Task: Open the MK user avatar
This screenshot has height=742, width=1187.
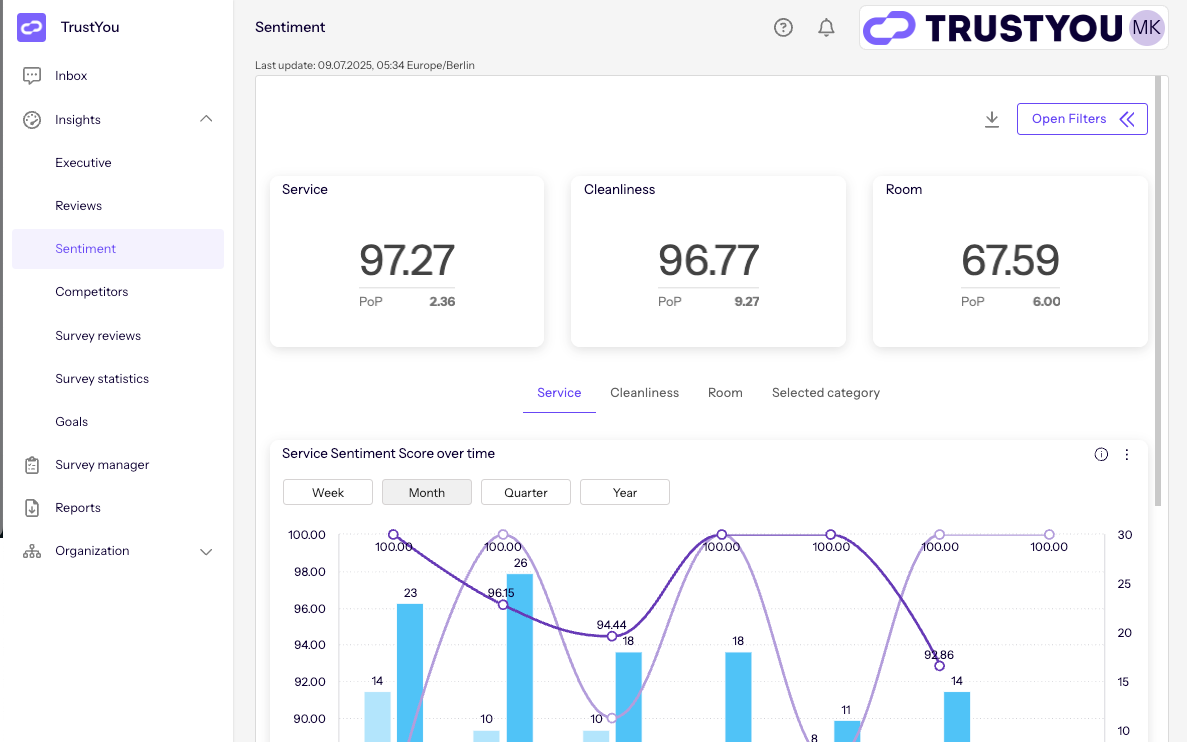Action: (1146, 28)
